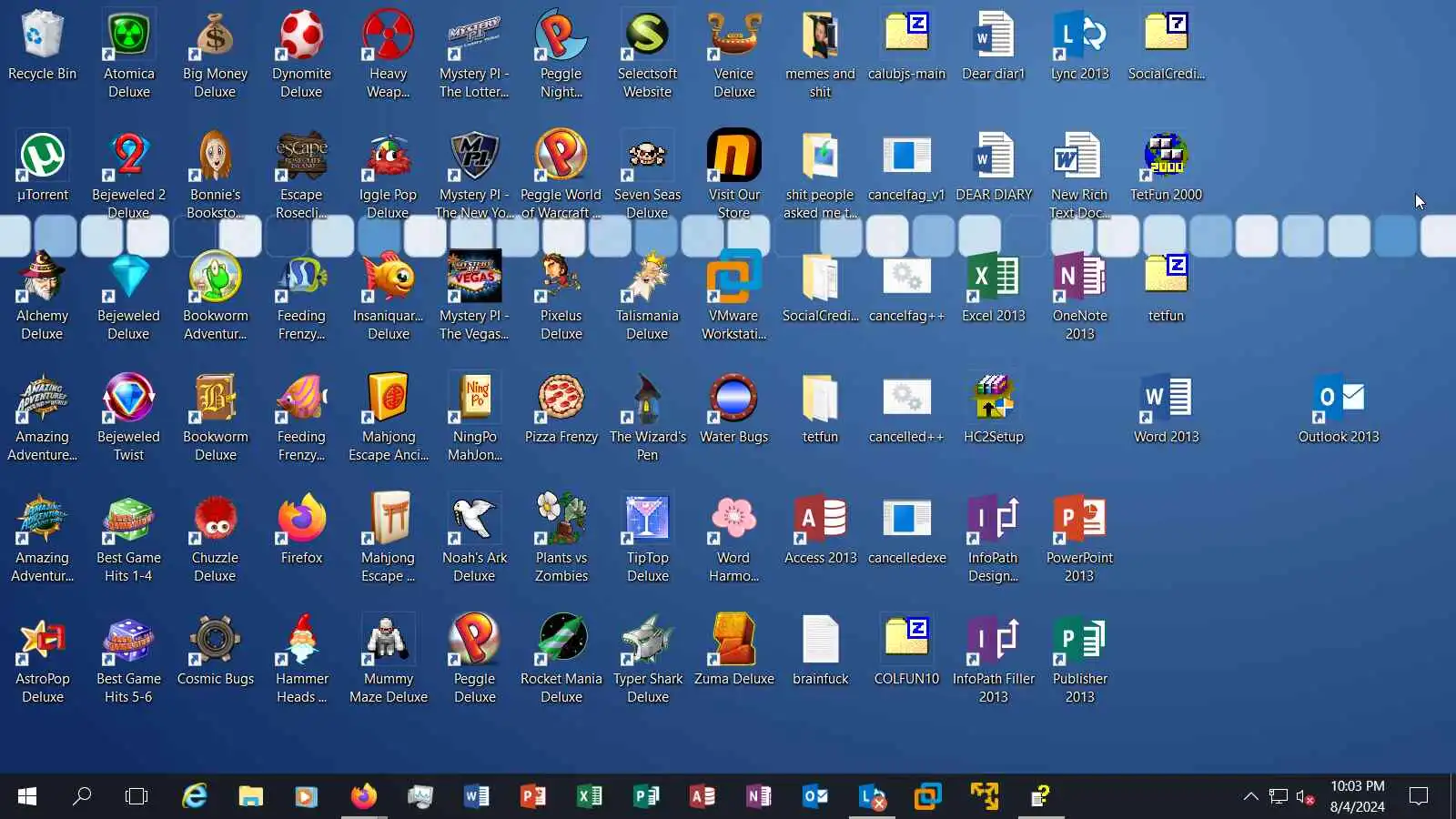Click the PowerPoint 2013 desktop icon

click(1080, 537)
